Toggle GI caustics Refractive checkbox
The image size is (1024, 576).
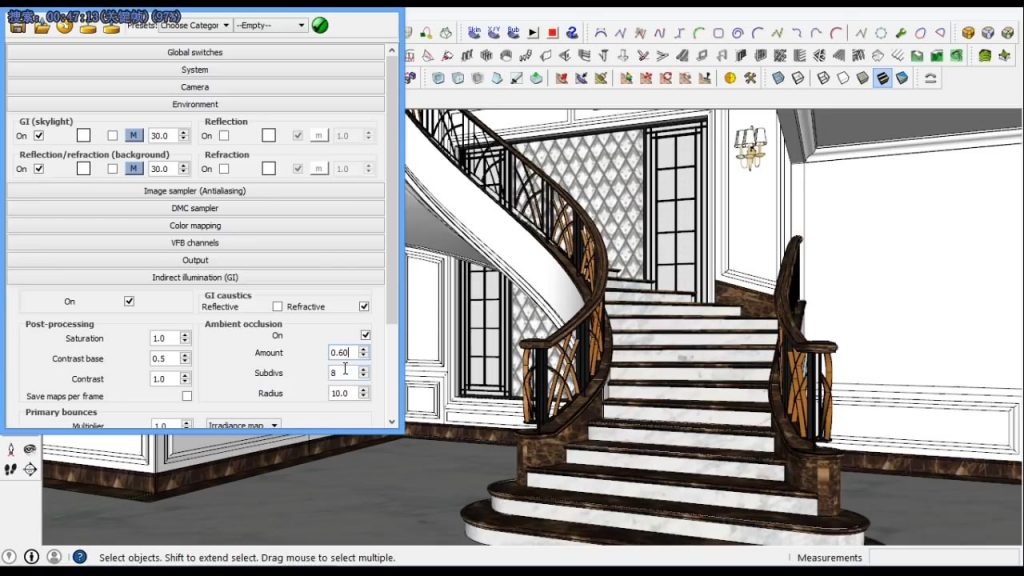[x=364, y=306]
